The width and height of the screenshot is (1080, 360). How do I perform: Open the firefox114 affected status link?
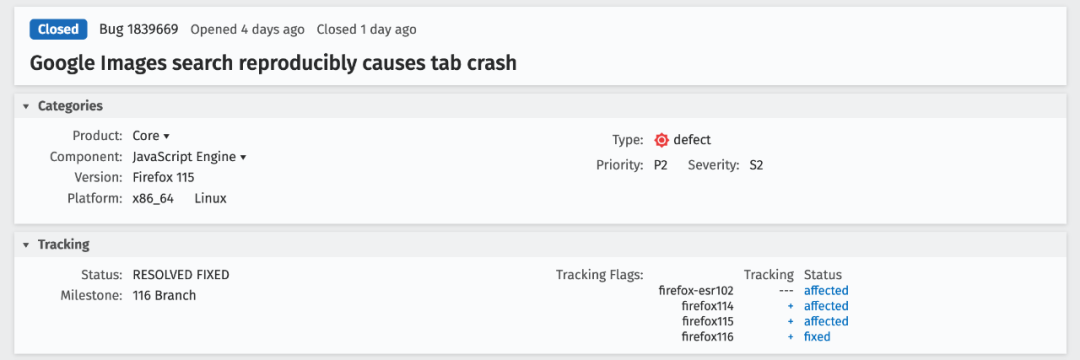click(x=826, y=306)
